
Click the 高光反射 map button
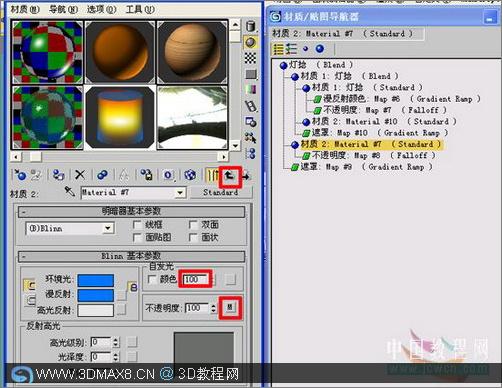click(121, 310)
